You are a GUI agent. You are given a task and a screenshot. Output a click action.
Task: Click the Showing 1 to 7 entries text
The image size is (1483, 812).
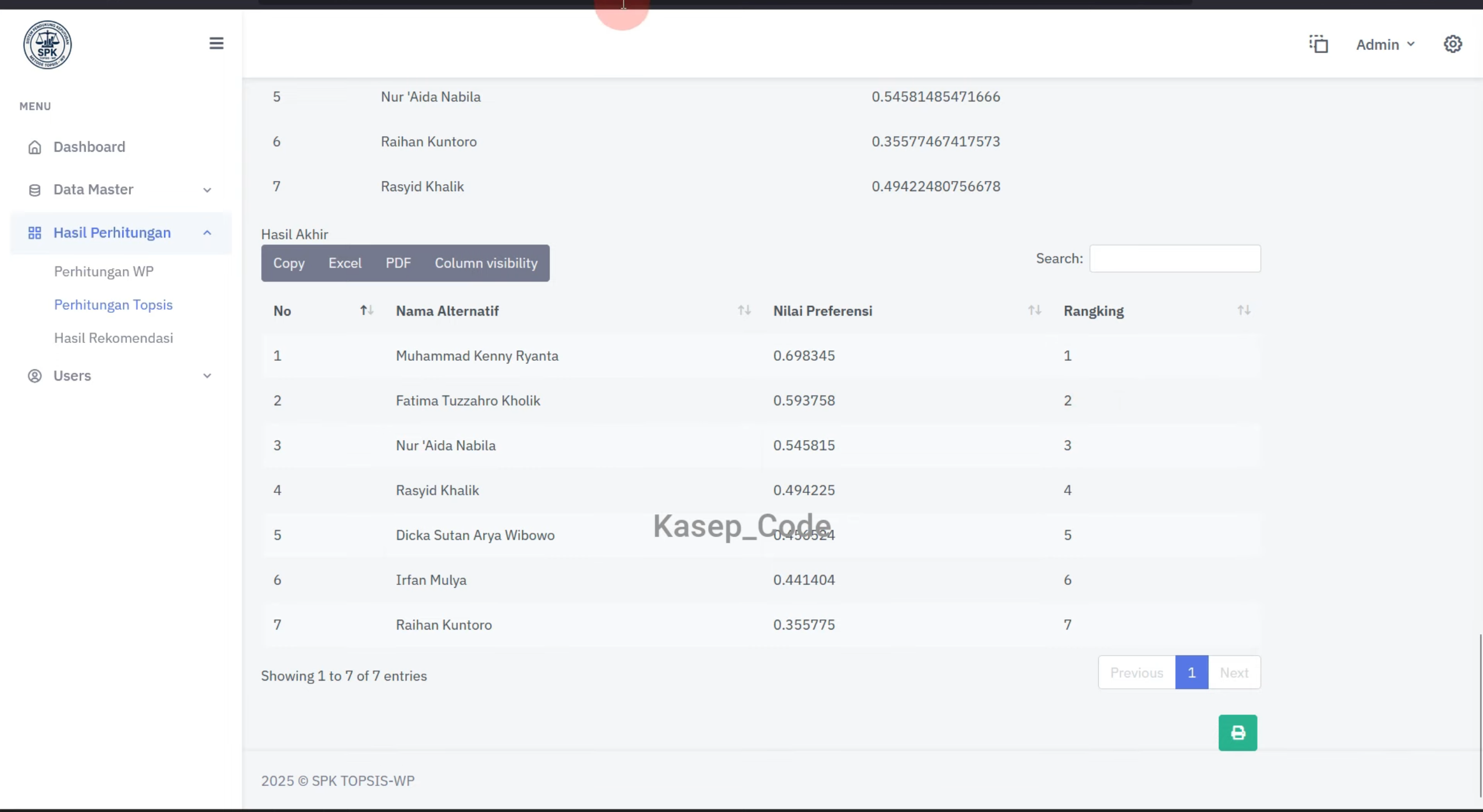click(x=344, y=676)
